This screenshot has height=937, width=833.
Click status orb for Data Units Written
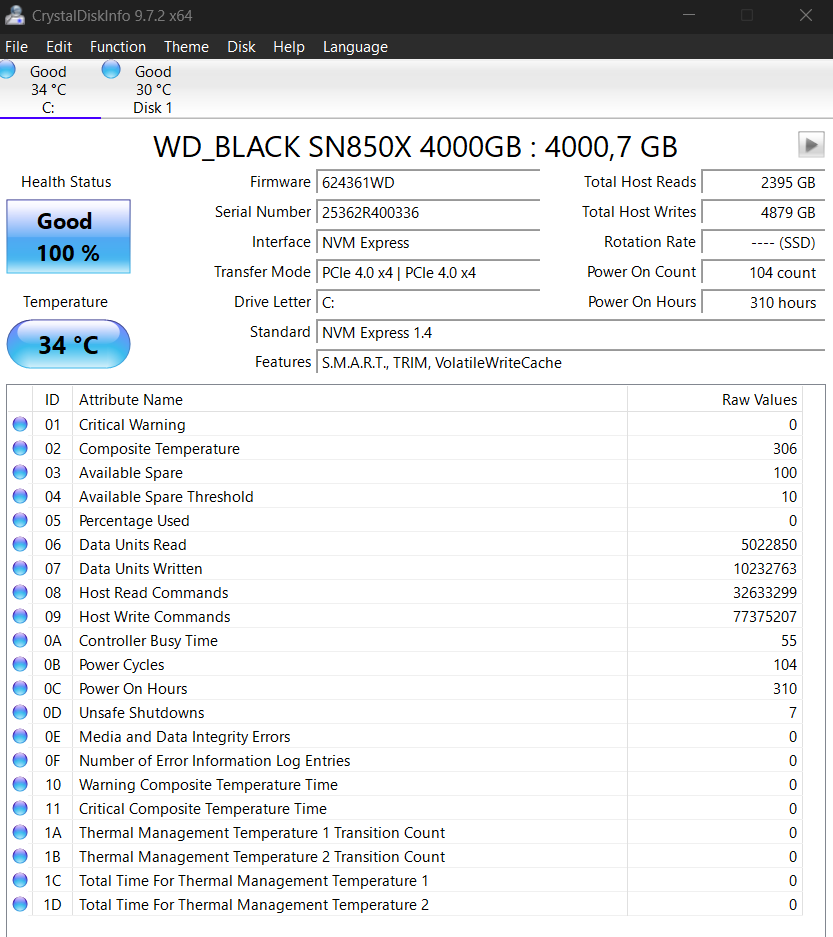coord(20,568)
